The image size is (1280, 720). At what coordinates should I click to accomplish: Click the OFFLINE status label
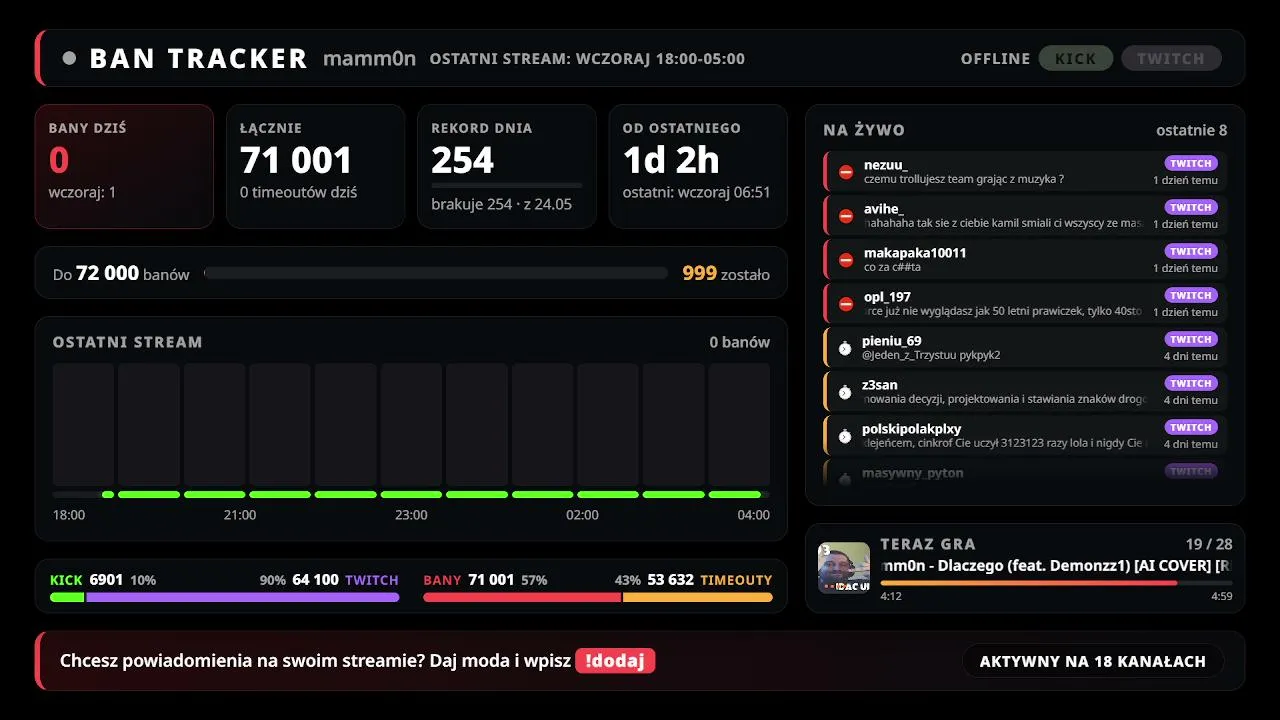(995, 58)
